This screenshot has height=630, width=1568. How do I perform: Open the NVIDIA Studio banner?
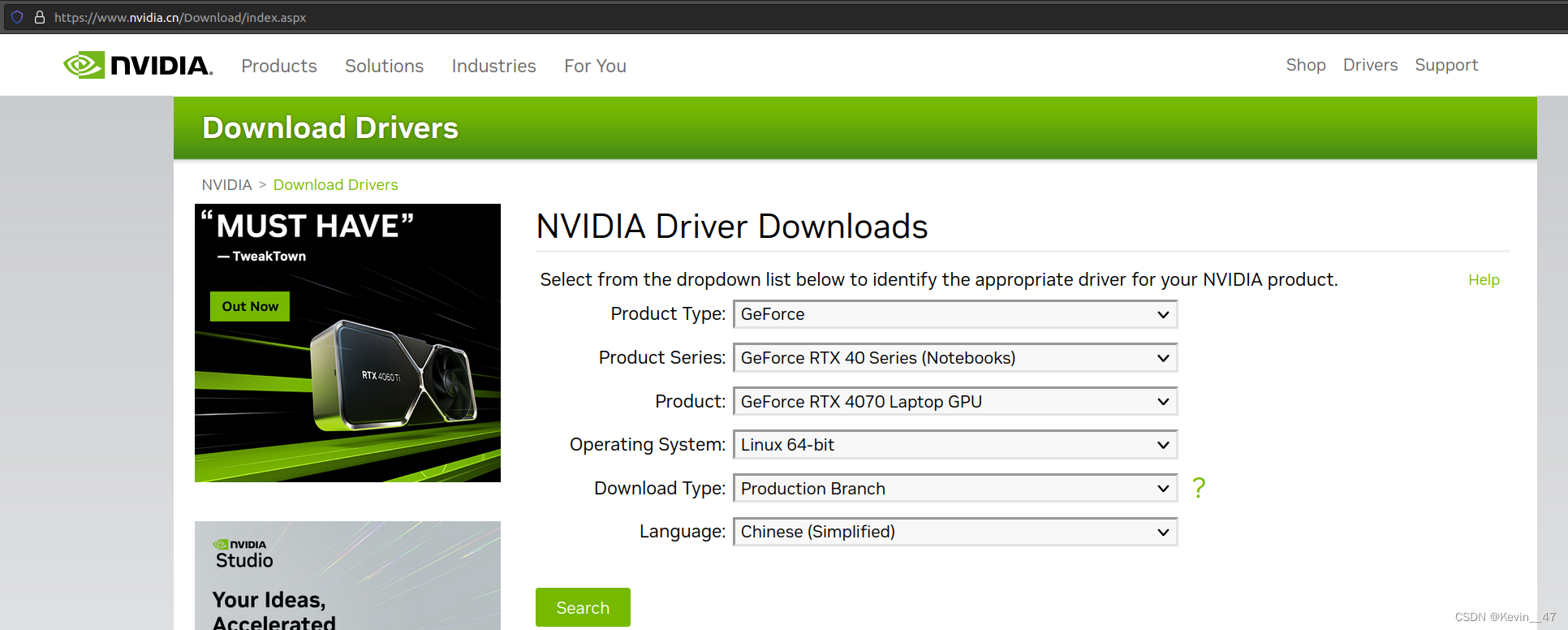347,576
